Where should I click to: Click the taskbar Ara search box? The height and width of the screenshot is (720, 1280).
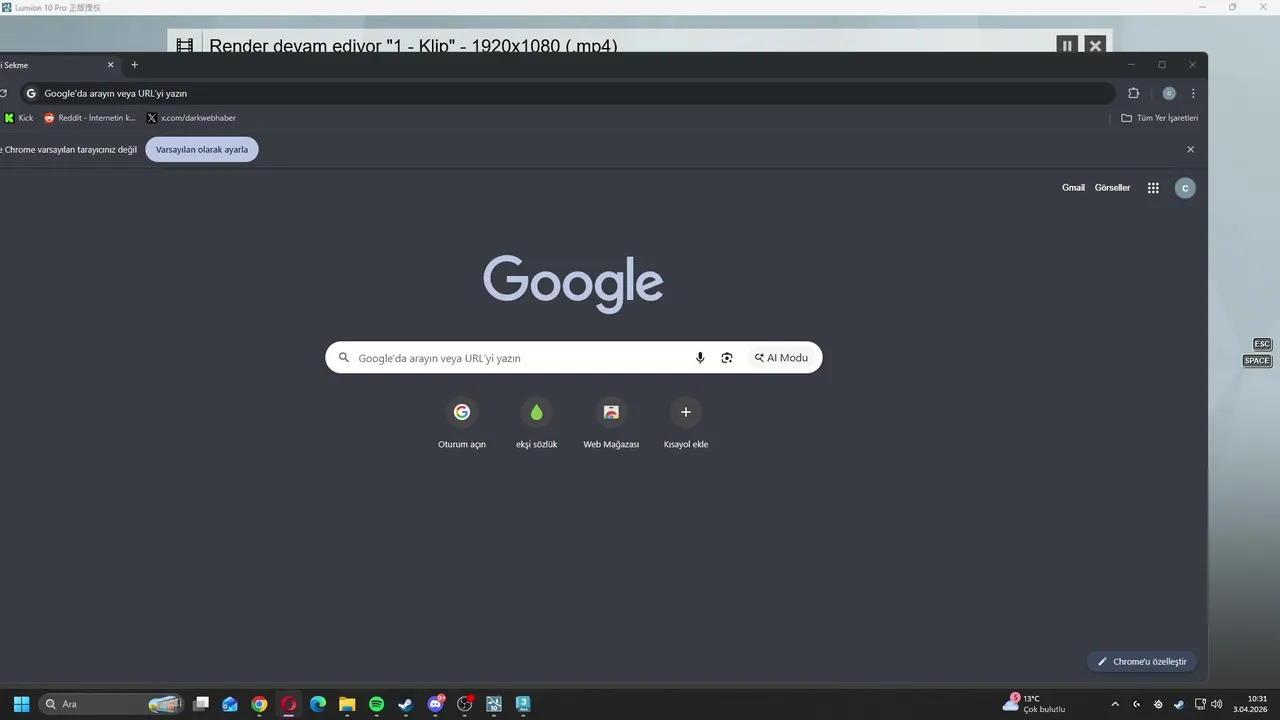(113, 704)
